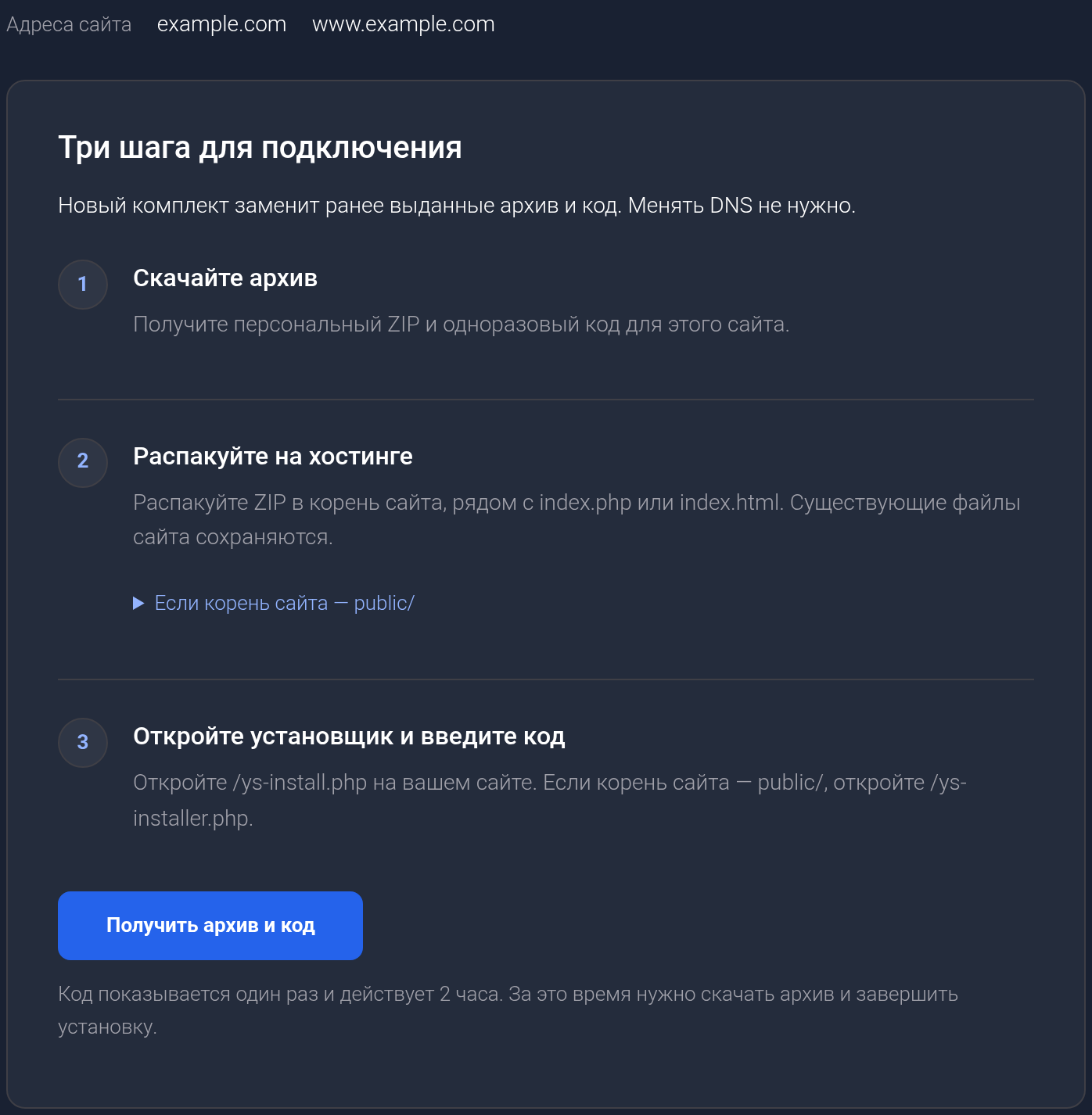The image size is (1092, 1115).
Task: Click 'Скачайте архив' step title
Action: point(225,278)
